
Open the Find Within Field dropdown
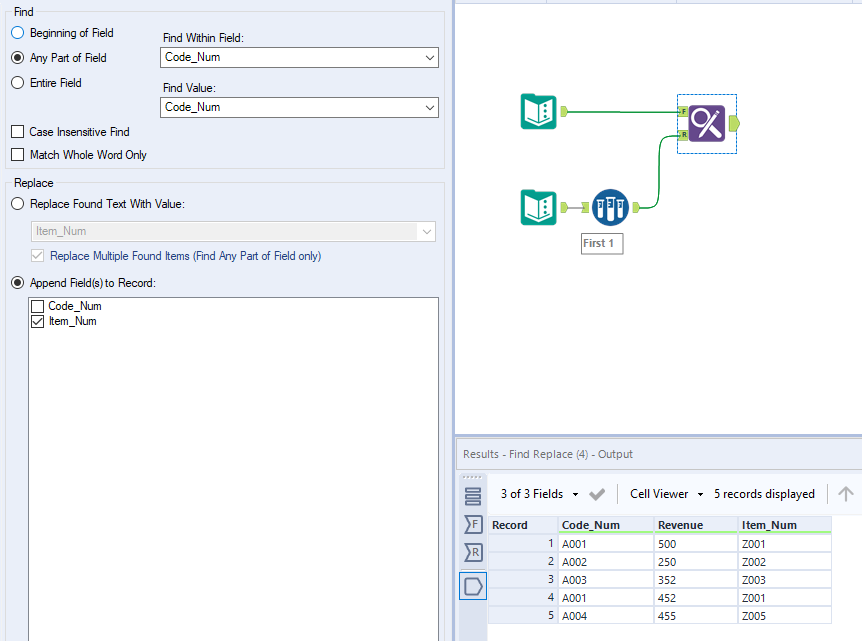(x=429, y=57)
